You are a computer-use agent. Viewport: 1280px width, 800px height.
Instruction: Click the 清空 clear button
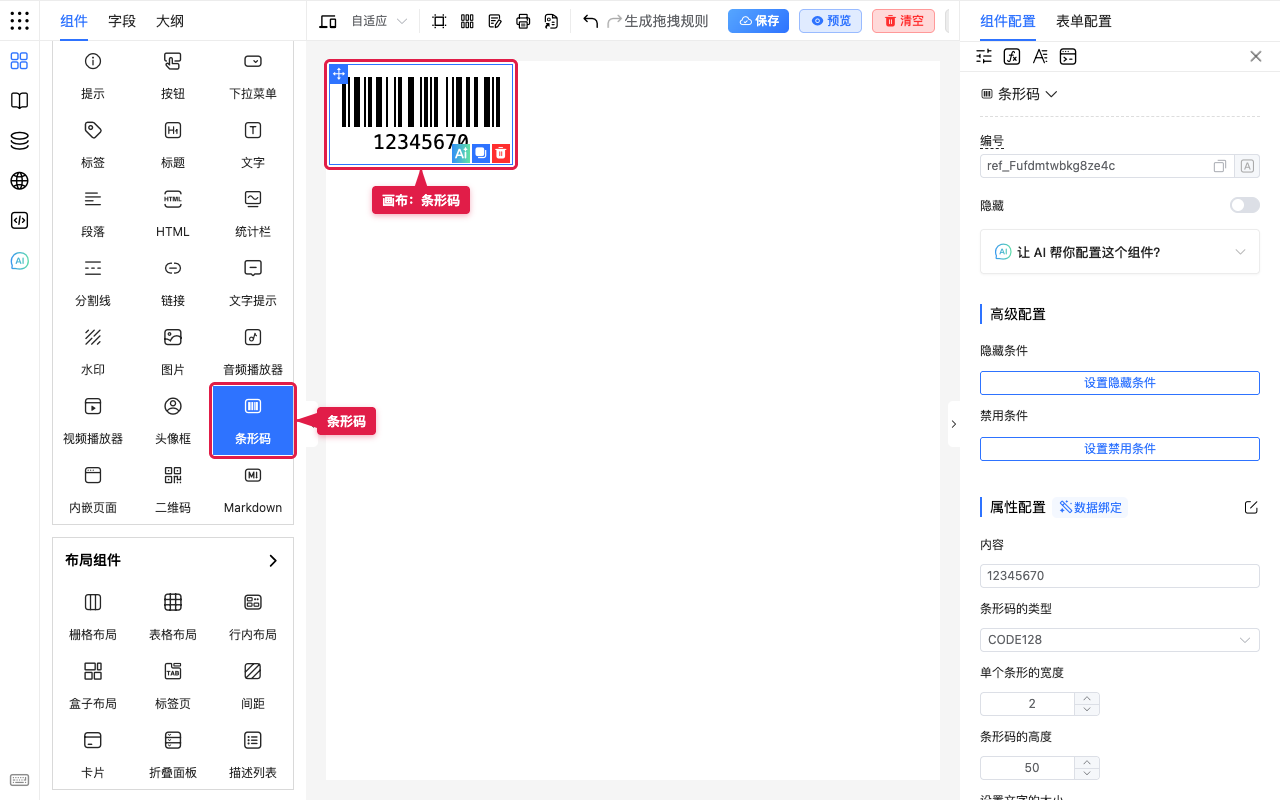(x=903, y=21)
